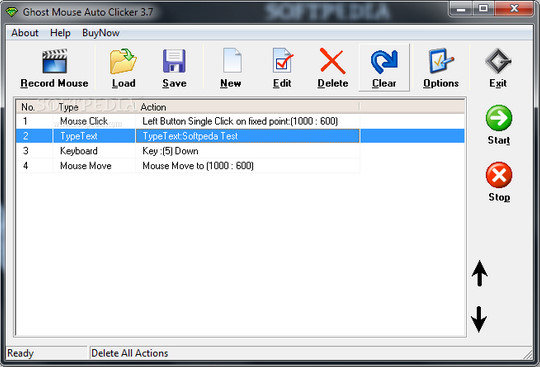This screenshot has width=540, height=367.
Task: Click row number 3 cell
Action: 34,151
